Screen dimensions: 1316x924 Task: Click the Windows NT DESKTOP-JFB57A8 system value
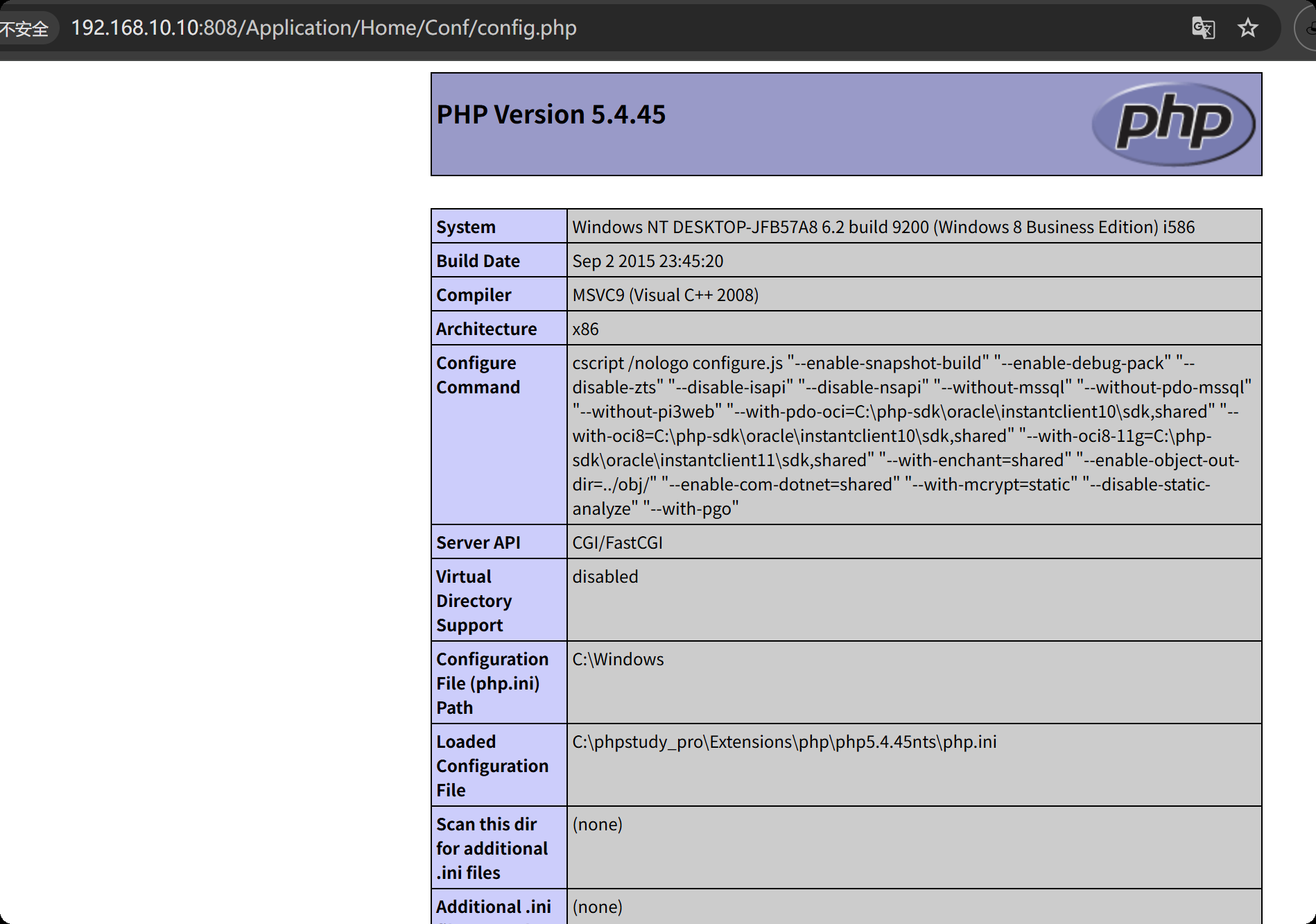pos(883,227)
